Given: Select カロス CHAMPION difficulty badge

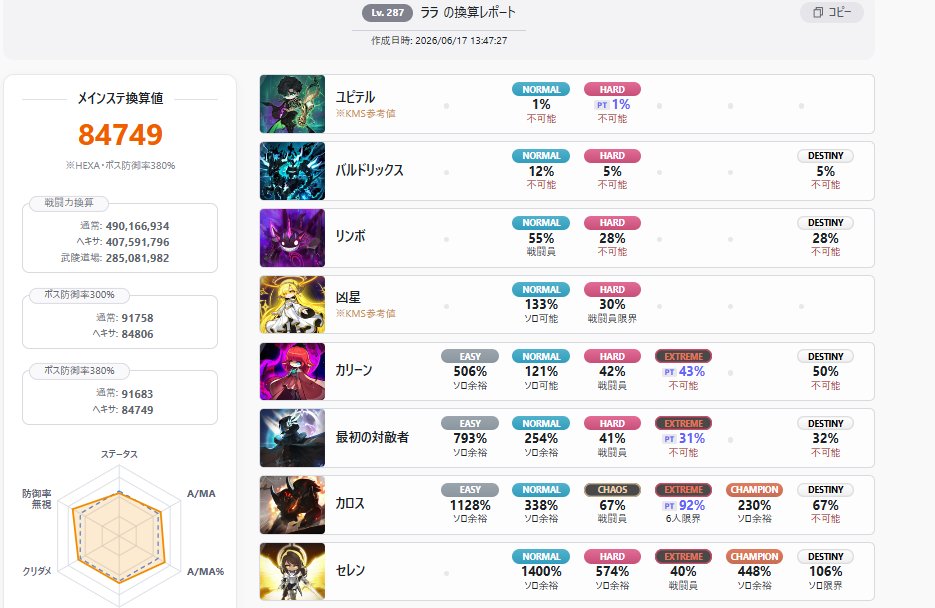Looking at the screenshot, I should pos(754,489).
